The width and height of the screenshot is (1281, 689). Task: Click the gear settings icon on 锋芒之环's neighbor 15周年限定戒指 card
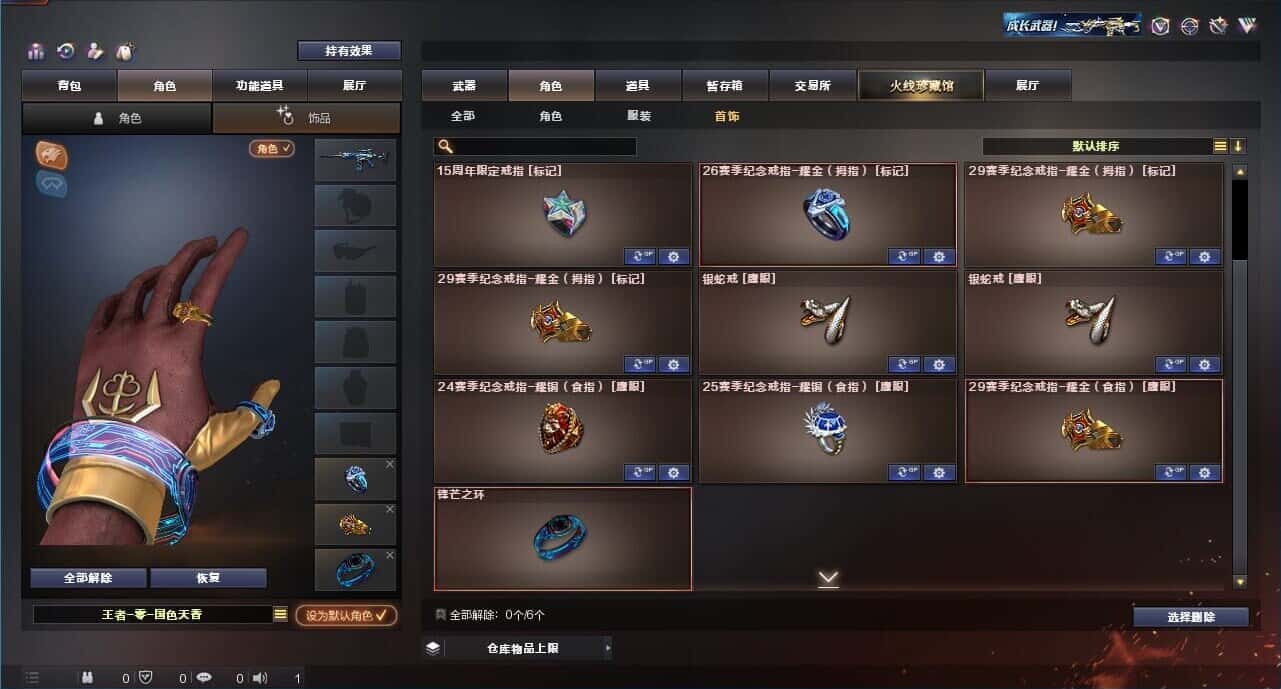tap(673, 257)
